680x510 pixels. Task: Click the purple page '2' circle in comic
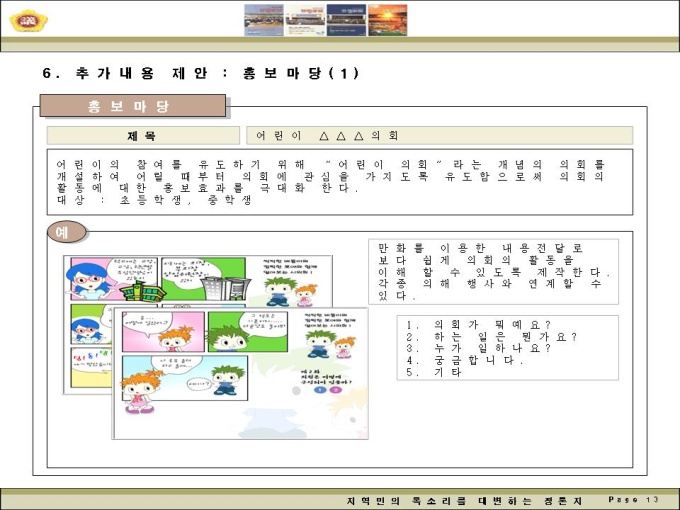click(335, 389)
